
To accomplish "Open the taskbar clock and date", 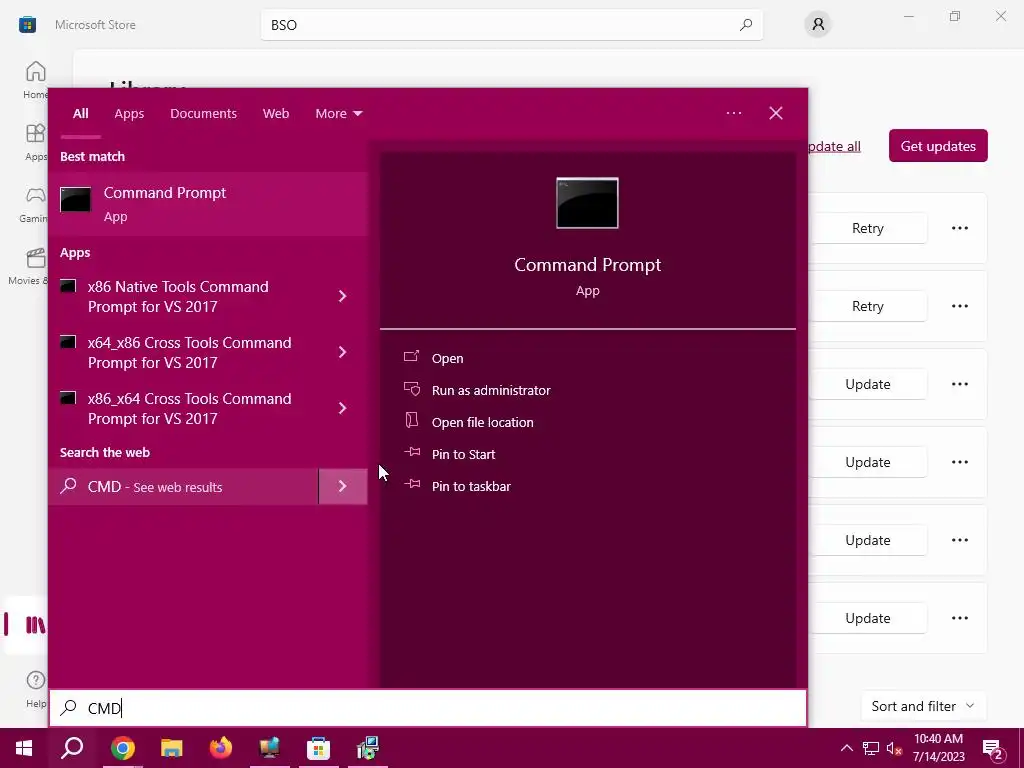I will [938, 748].
